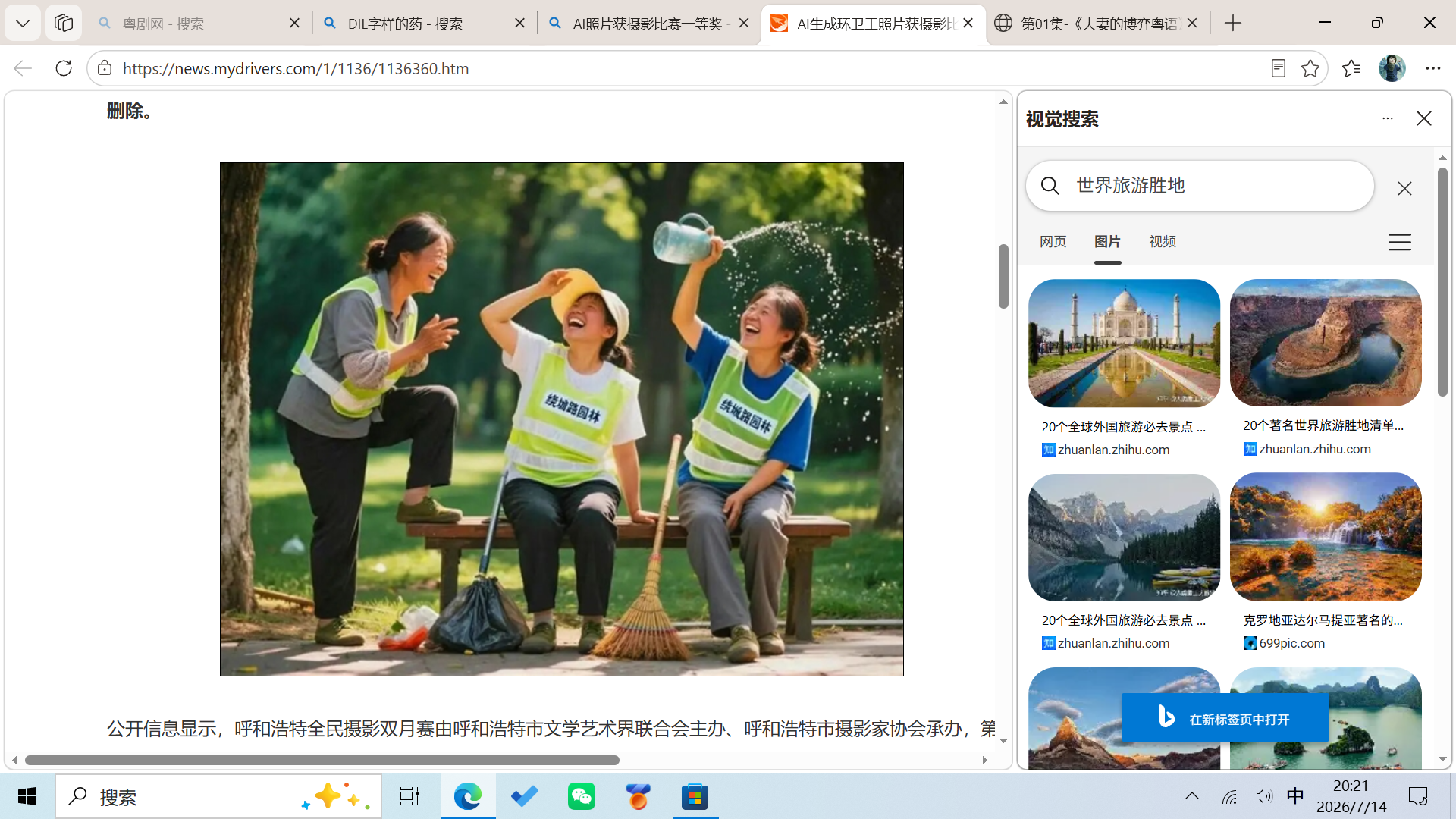Switch to the 网页 results tab
The width and height of the screenshot is (1456, 819).
tap(1053, 241)
